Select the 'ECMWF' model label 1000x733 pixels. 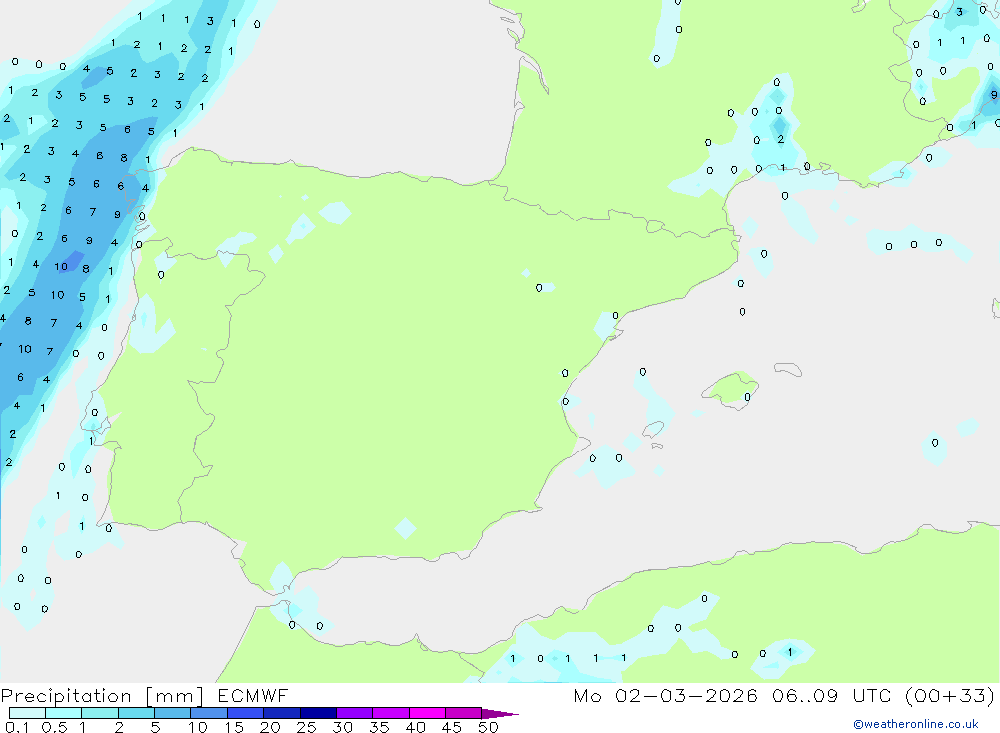(253, 695)
